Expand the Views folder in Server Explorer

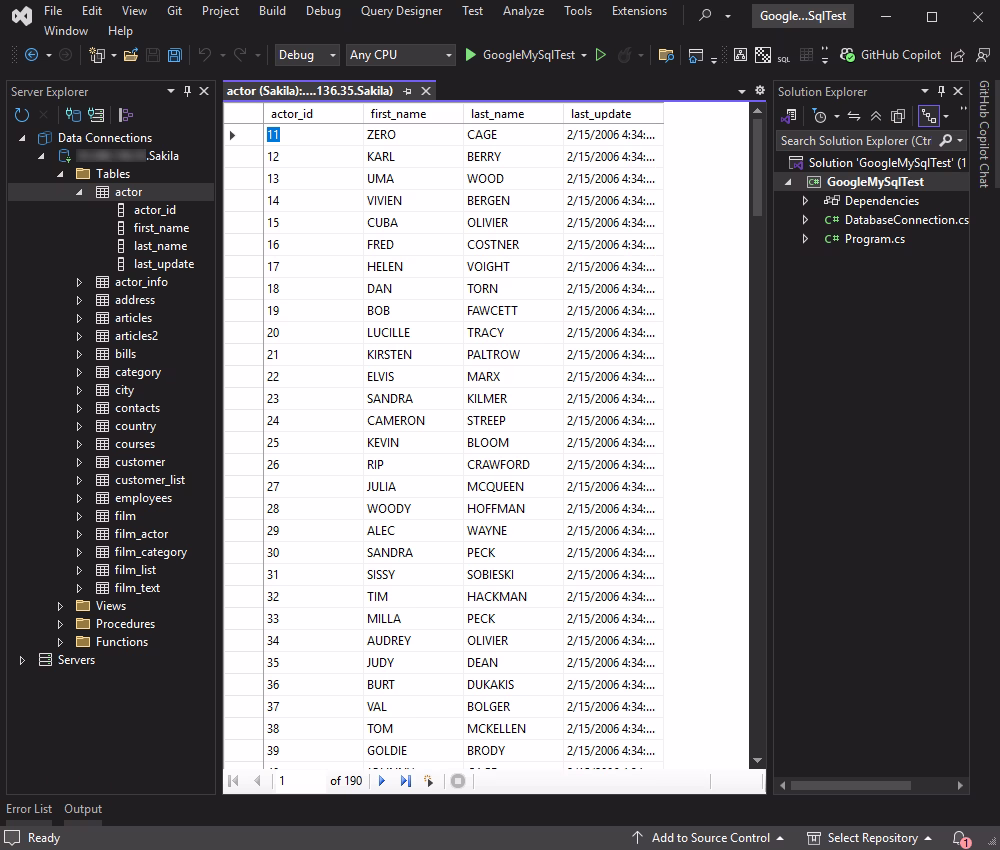(x=60, y=605)
